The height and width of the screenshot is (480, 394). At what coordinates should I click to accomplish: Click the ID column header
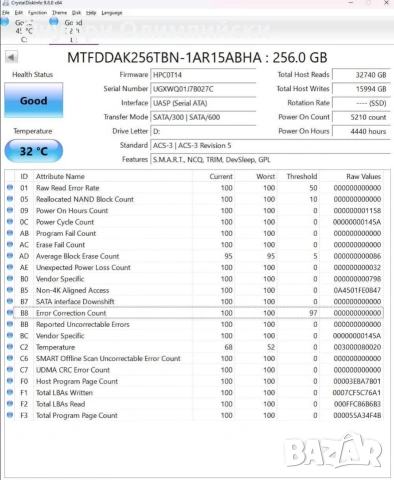coord(24,176)
